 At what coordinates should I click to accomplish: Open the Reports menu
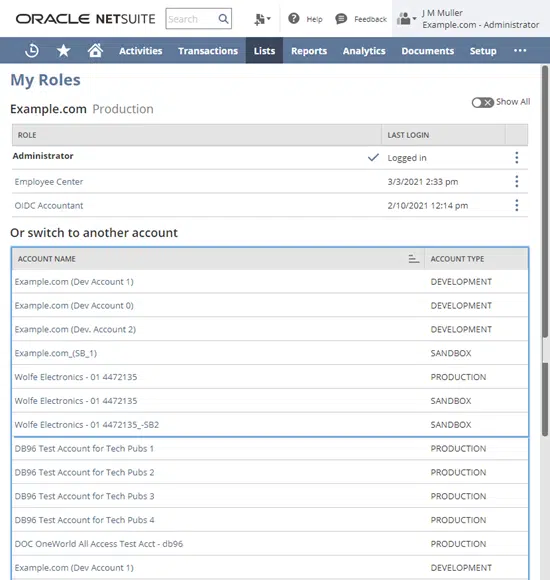309,51
